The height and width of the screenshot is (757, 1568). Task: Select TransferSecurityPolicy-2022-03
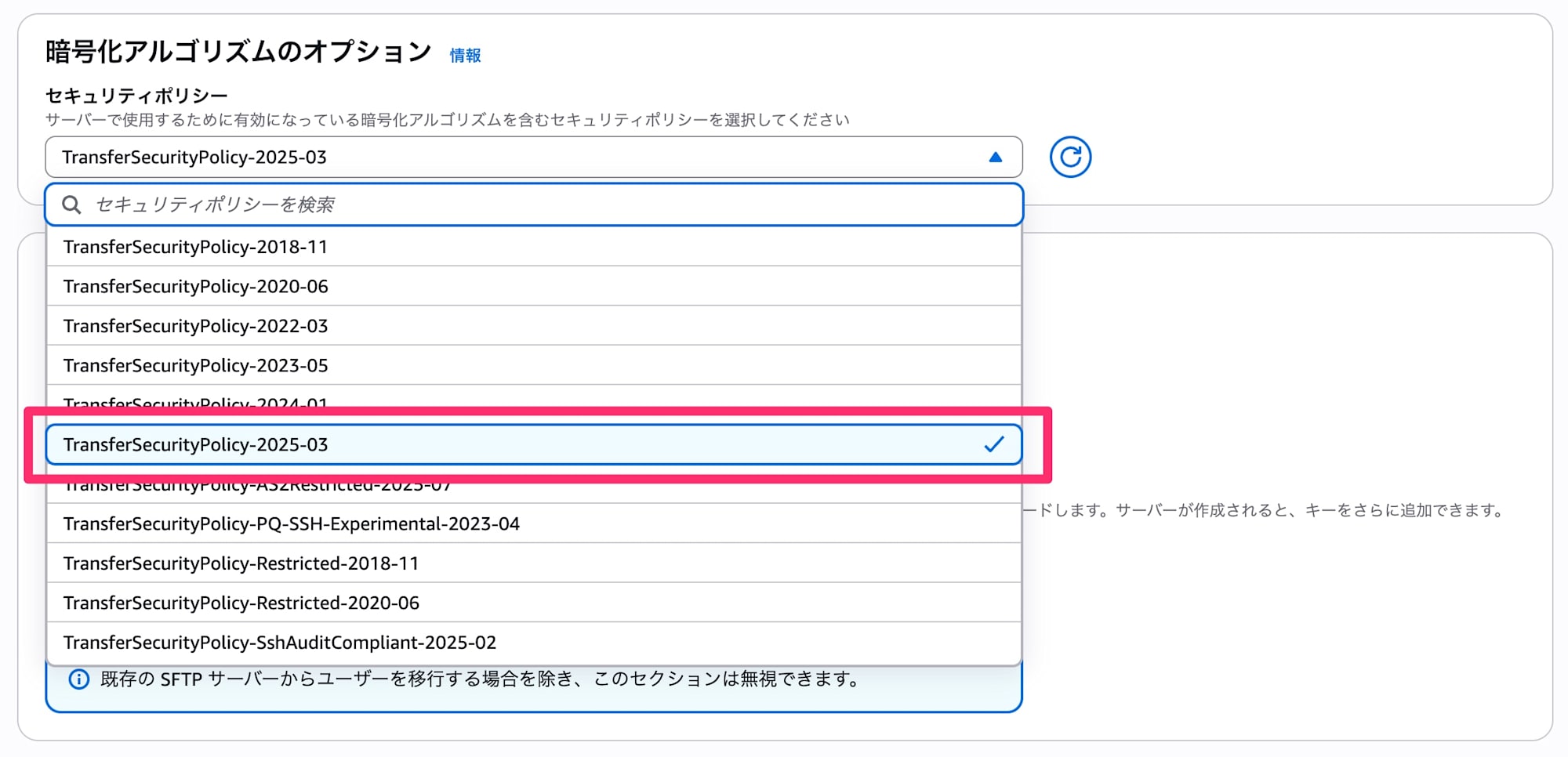pos(534,326)
